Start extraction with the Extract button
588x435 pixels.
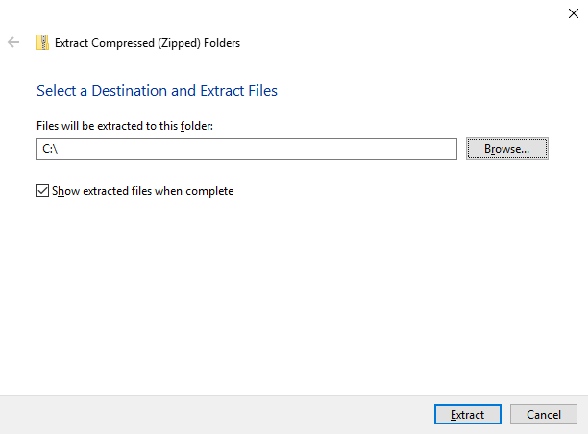click(468, 414)
